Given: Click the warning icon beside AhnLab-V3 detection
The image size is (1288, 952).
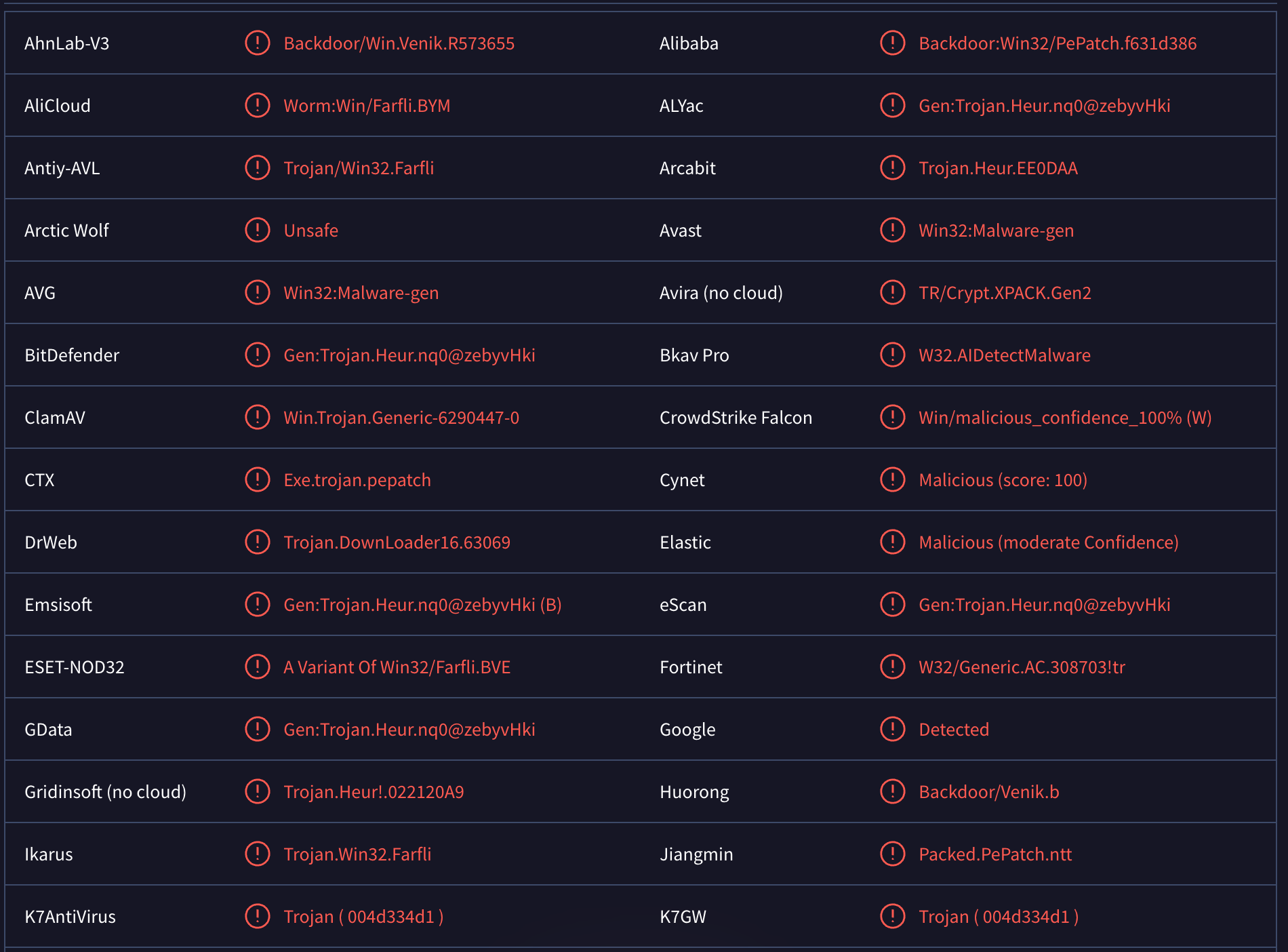Looking at the screenshot, I should click(257, 43).
